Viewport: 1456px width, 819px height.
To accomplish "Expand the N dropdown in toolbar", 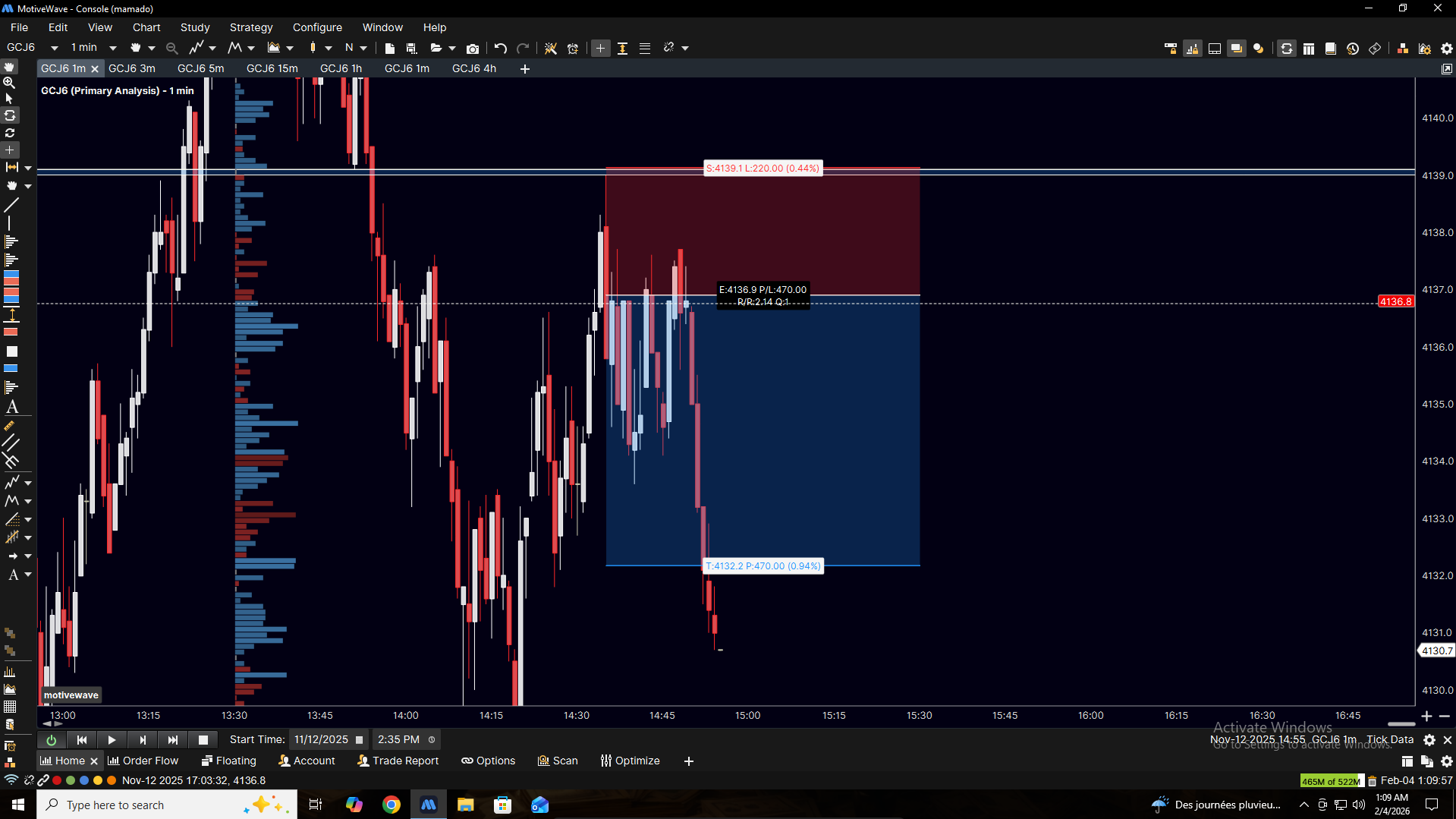I will (364, 48).
